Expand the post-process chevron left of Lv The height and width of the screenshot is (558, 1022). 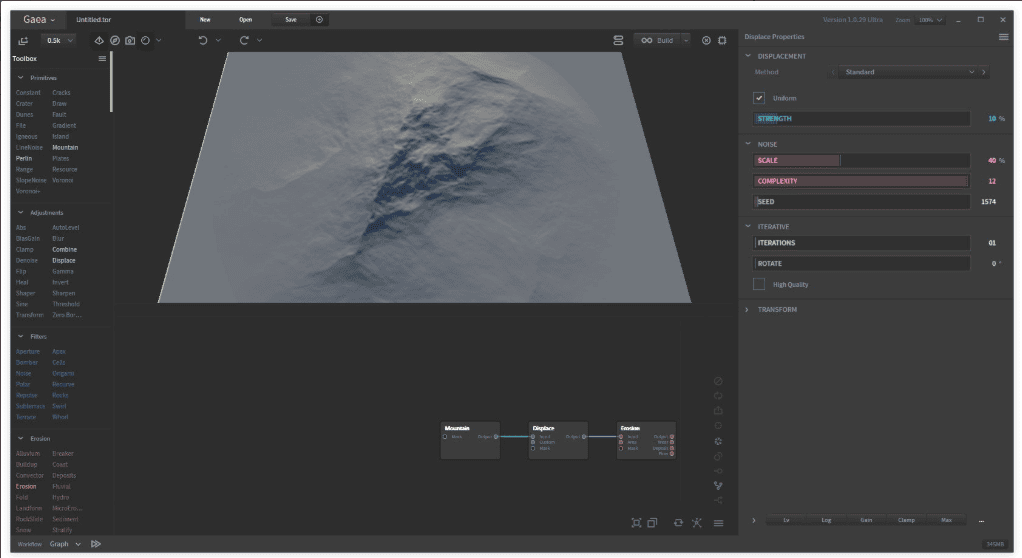click(753, 520)
